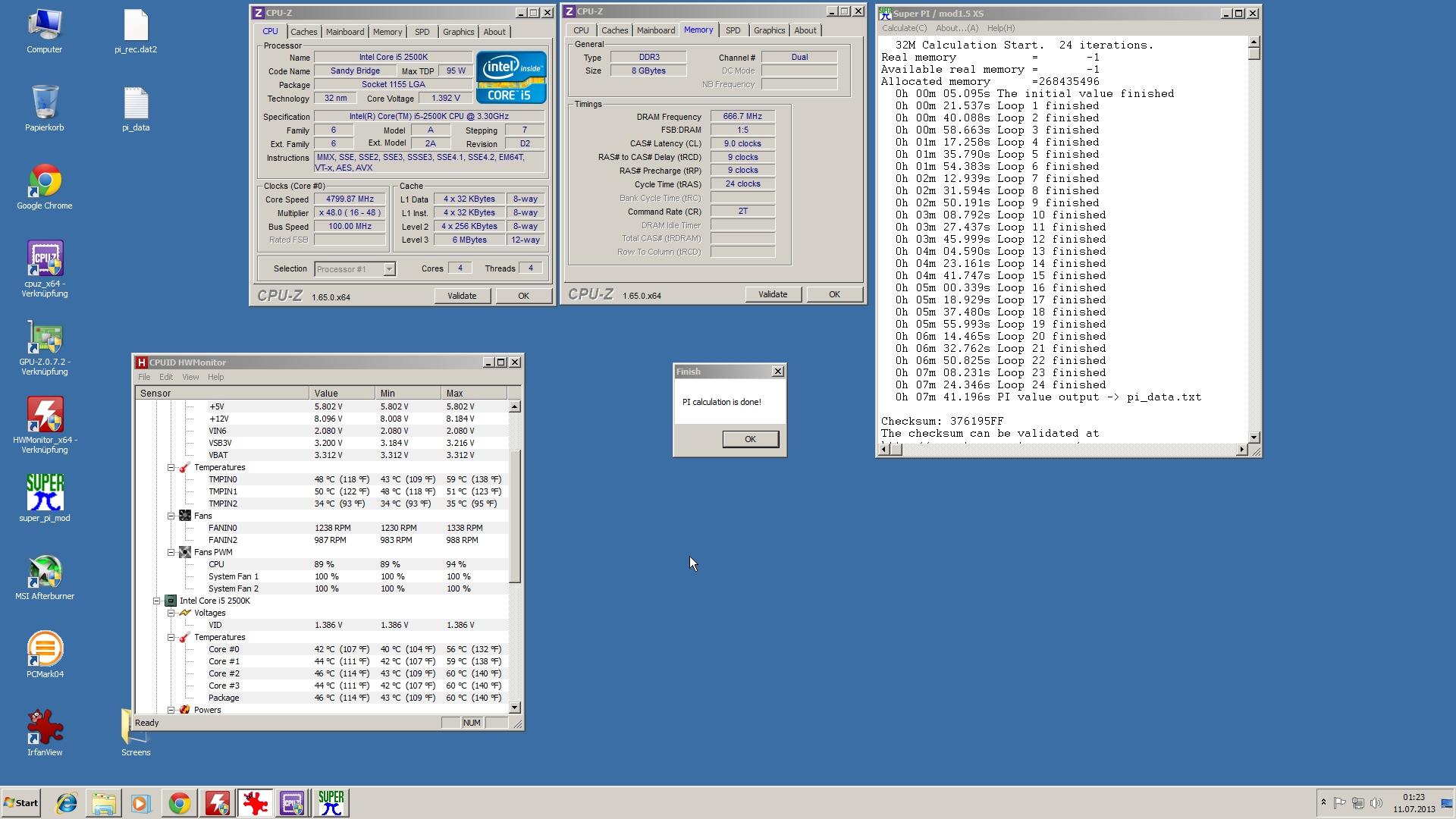1456x819 pixels.
Task: Collapse the Voltages group under Intel Core i5
Action: coord(171,613)
